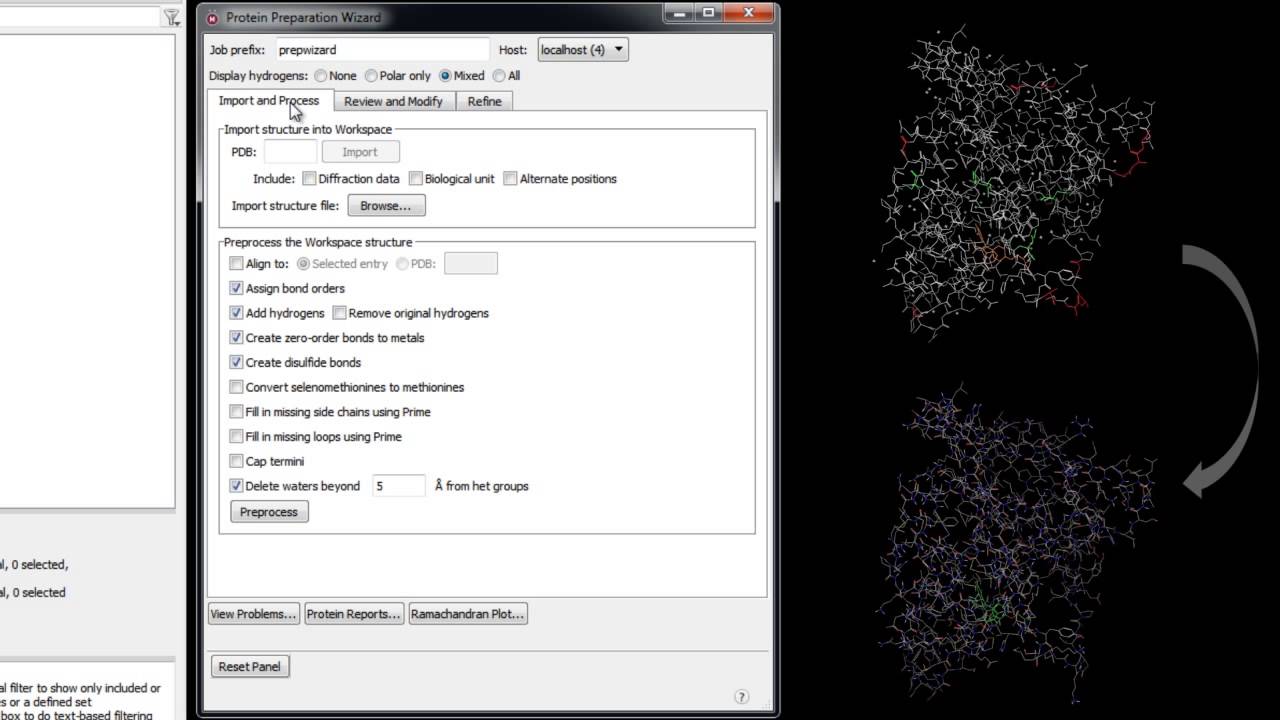Select the Polar only radio button

(371, 76)
